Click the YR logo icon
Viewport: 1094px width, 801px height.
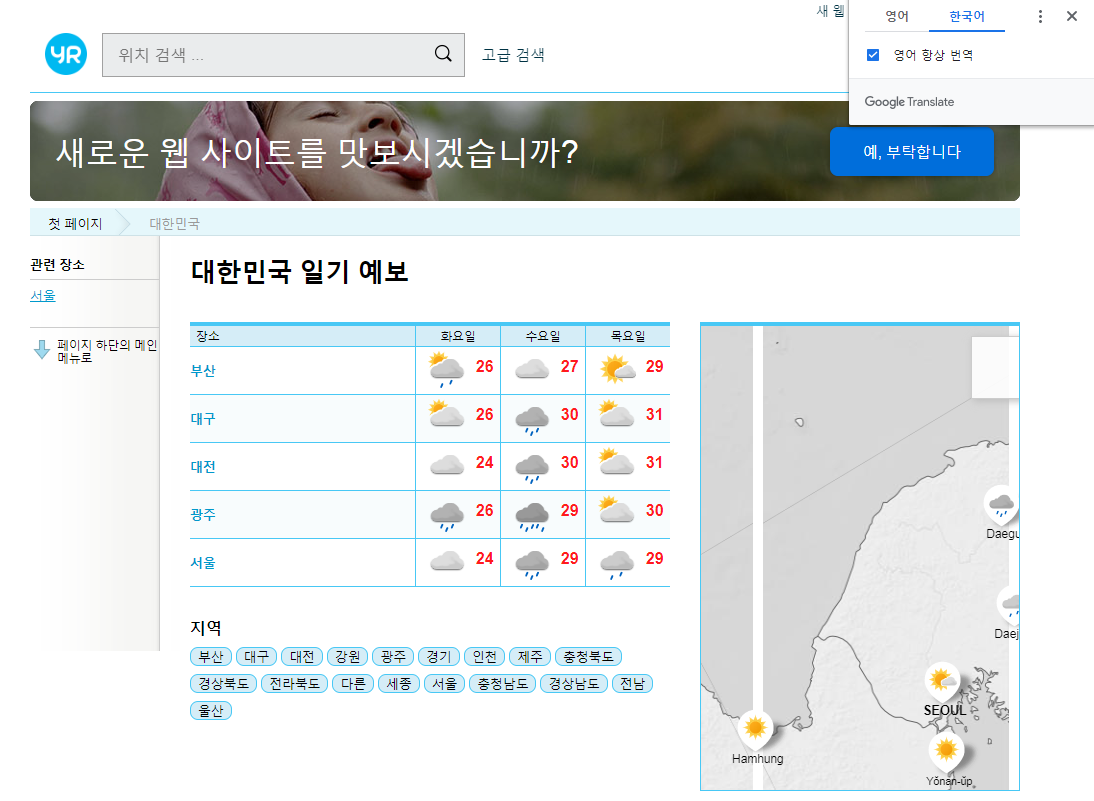click(x=66, y=54)
